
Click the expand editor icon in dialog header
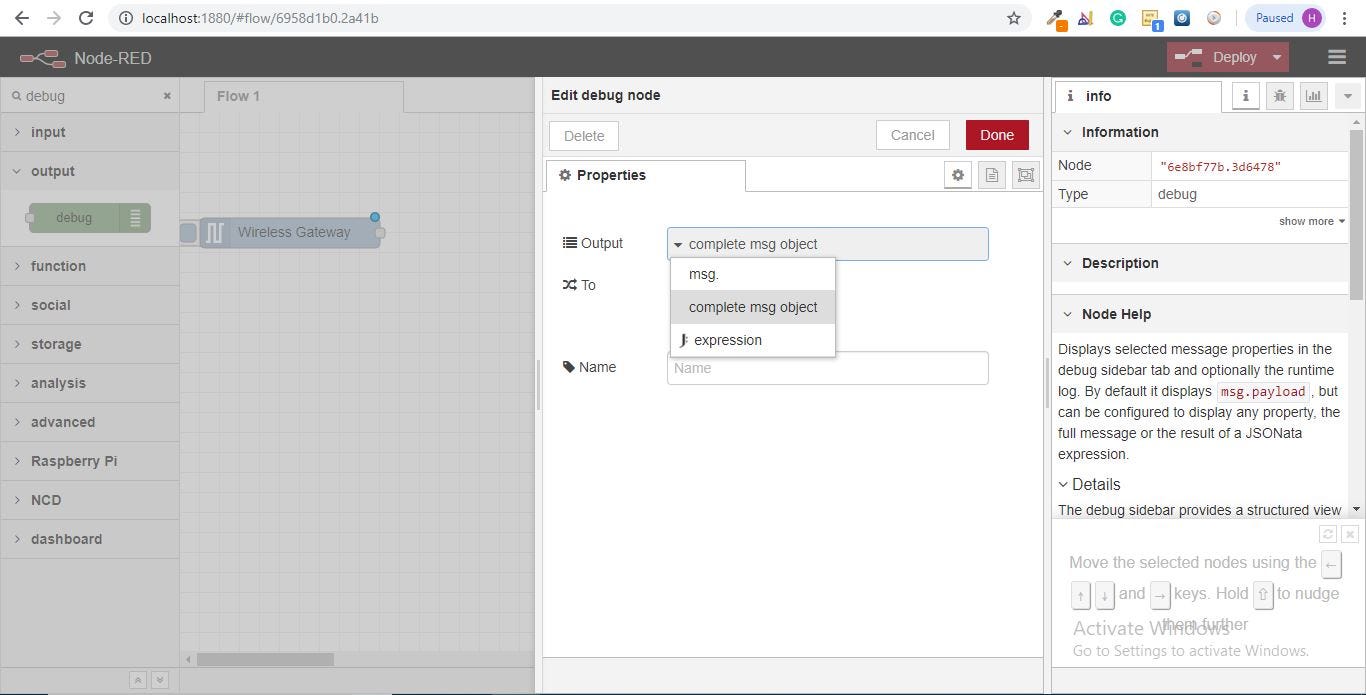coord(1025,174)
